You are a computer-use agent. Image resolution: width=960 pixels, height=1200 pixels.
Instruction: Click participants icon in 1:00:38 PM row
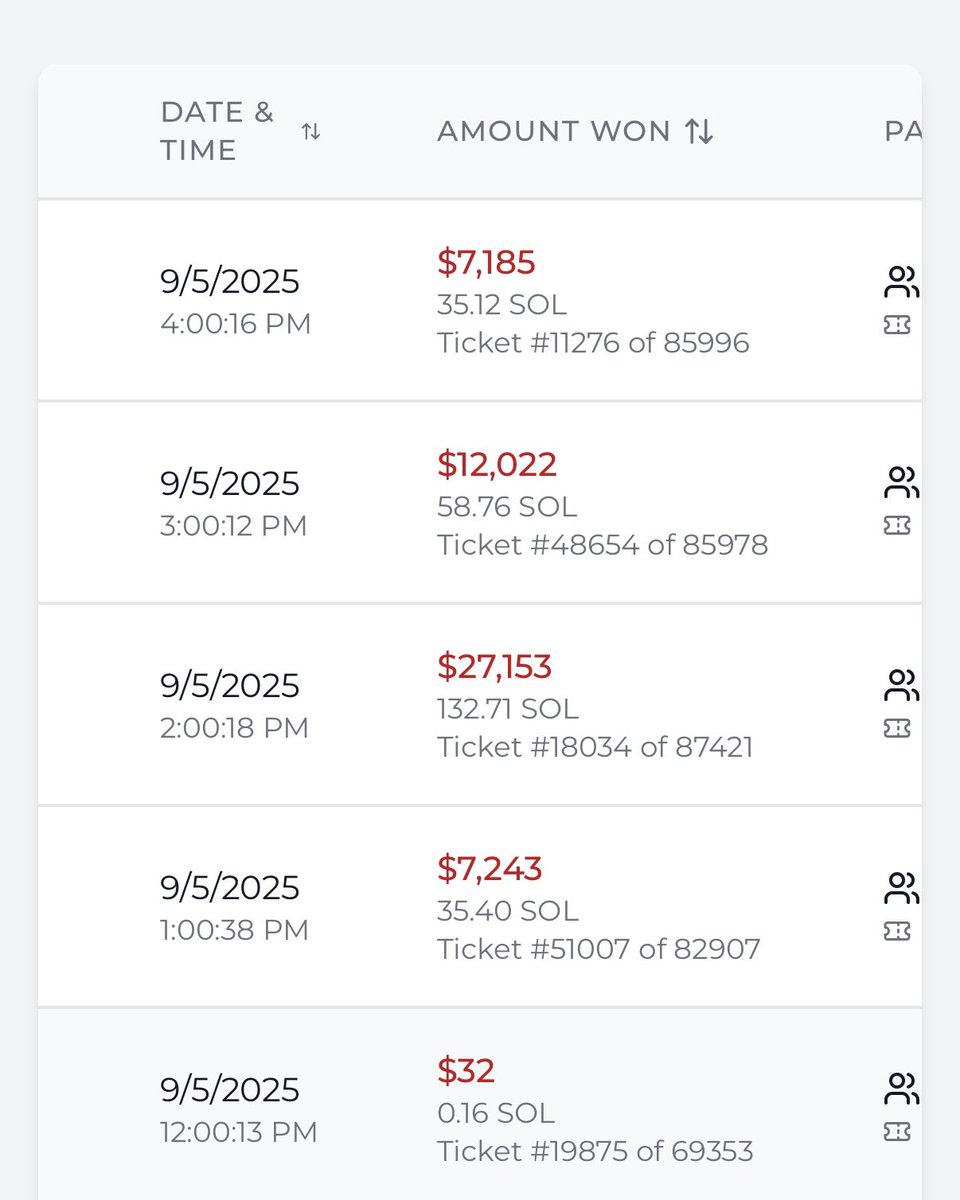901,887
